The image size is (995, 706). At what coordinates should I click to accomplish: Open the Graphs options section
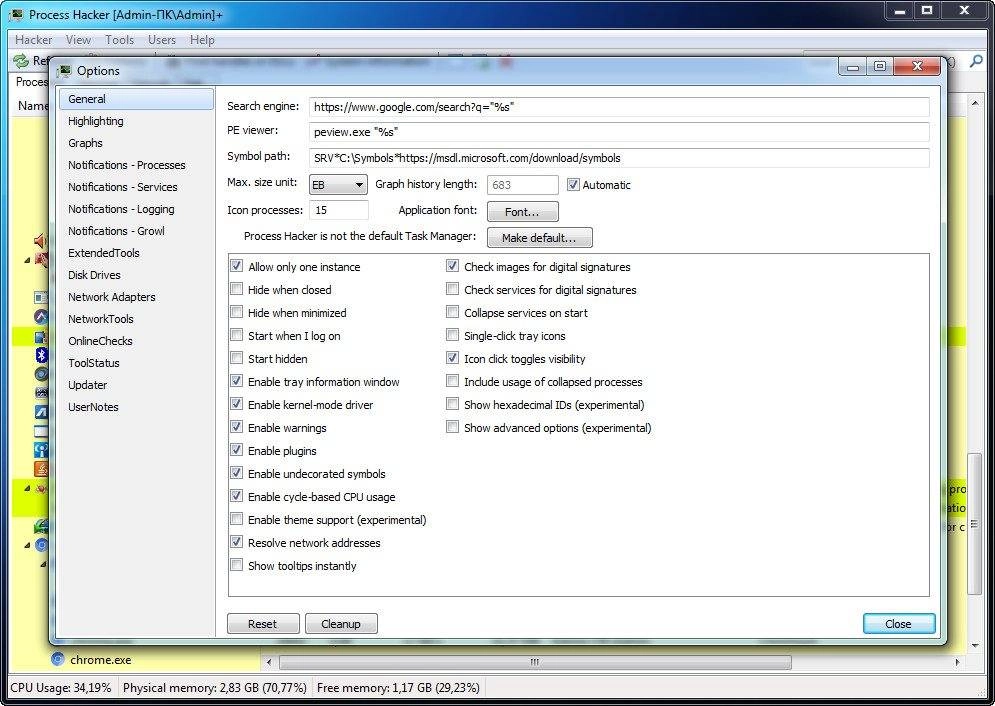point(85,143)
